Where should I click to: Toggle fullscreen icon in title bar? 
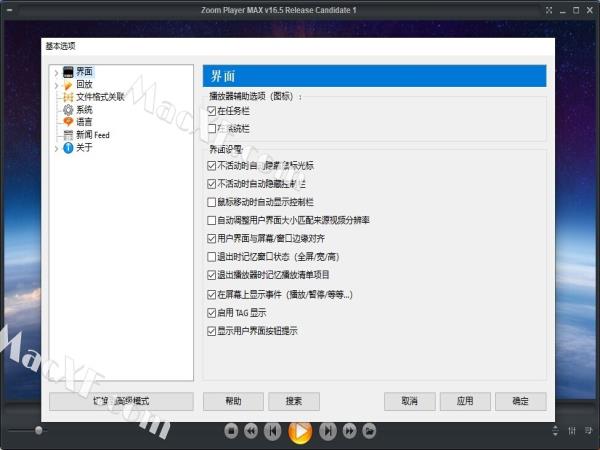point(549,10)
